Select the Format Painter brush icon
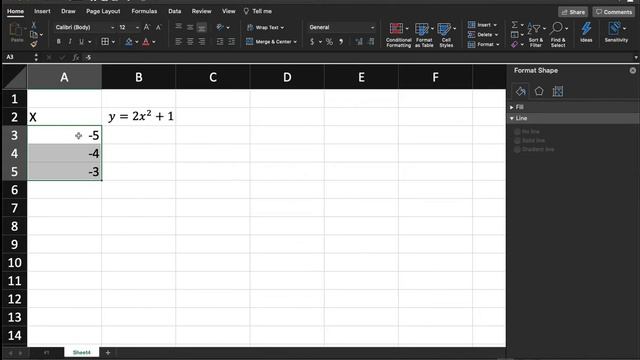The height and width of the screenshot is (360, 640). click(x=34, y=44)
